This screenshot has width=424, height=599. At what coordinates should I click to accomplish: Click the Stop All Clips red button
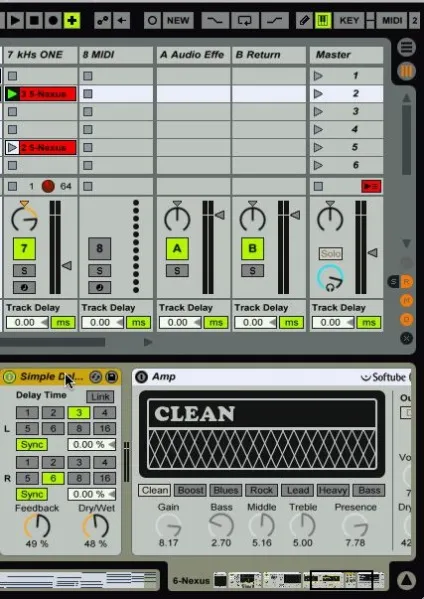(371, 186)
